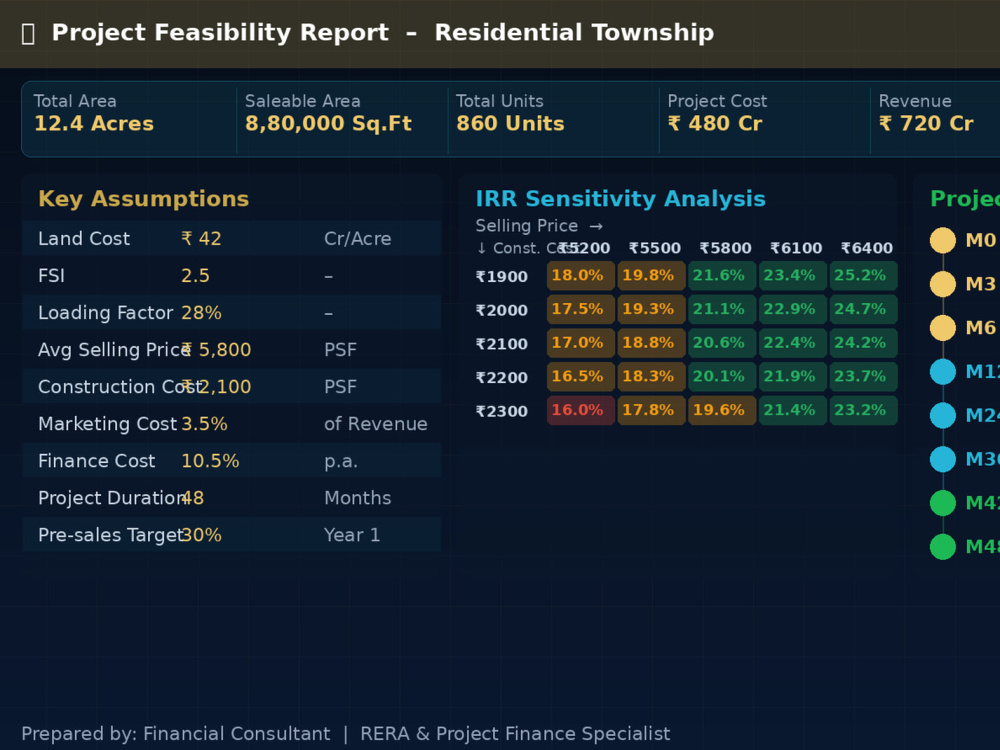
Task: Select the M3 timeline milestone dot
Action: [x=943, y=284]
